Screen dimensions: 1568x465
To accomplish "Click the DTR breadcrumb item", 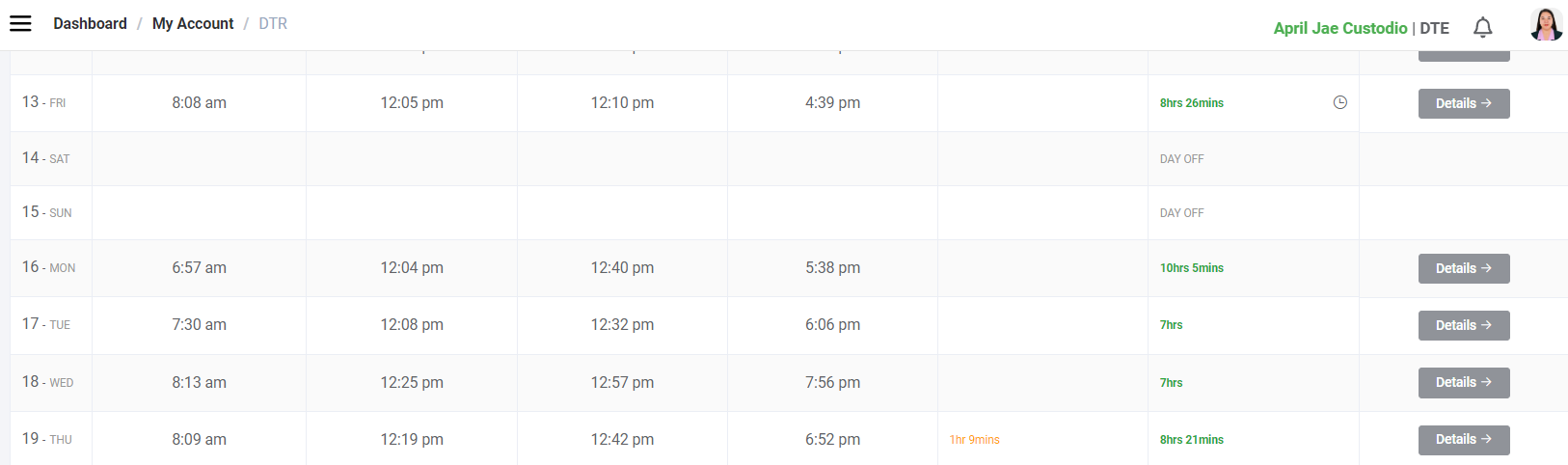I will point(273,23).
